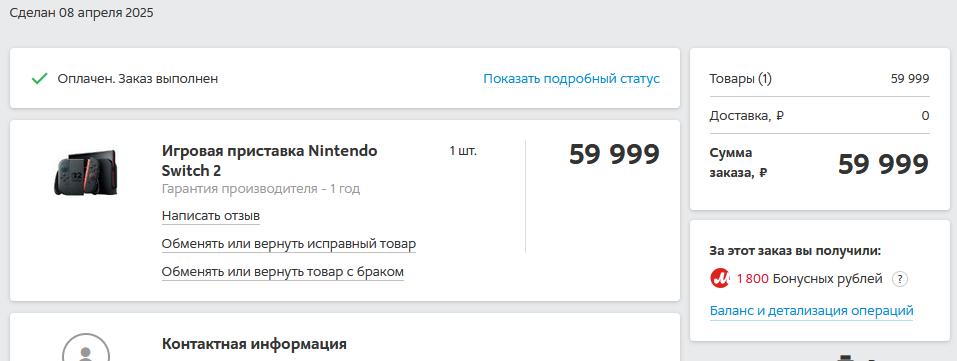Screen dimensions: 957x361
Task: Click Написать отзыв link
Action: pyautogui.click(x=211, y=216)
